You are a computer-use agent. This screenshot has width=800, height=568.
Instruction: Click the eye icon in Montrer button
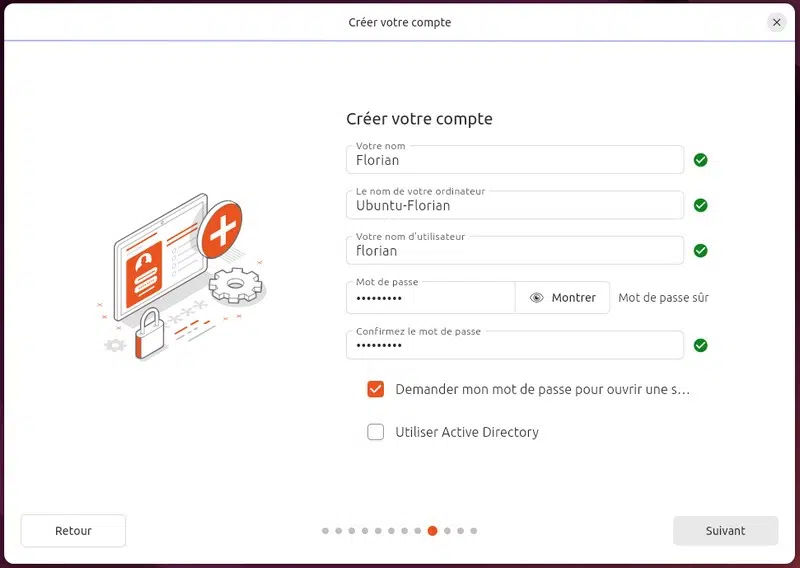tap(537, 298)
